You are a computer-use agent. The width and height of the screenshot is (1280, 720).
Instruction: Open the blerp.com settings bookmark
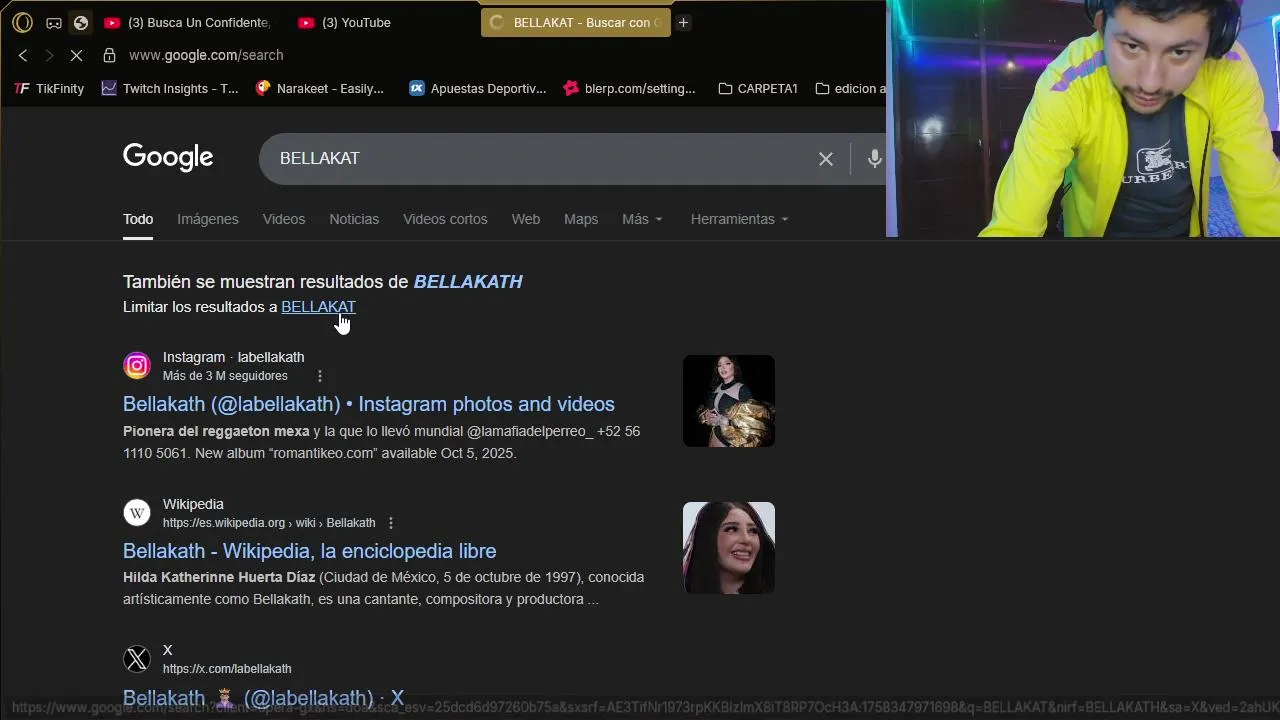[629, 88]
